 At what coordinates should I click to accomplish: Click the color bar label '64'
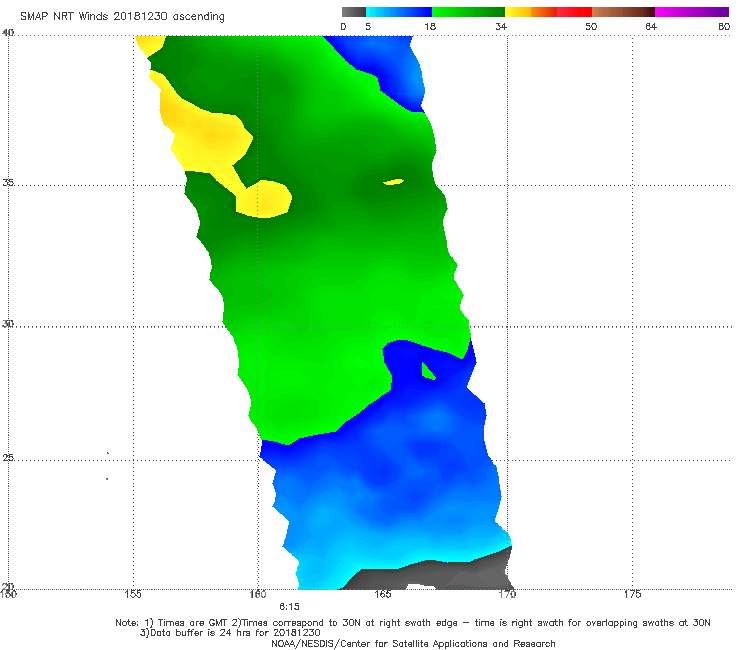[x=651, y=26]
